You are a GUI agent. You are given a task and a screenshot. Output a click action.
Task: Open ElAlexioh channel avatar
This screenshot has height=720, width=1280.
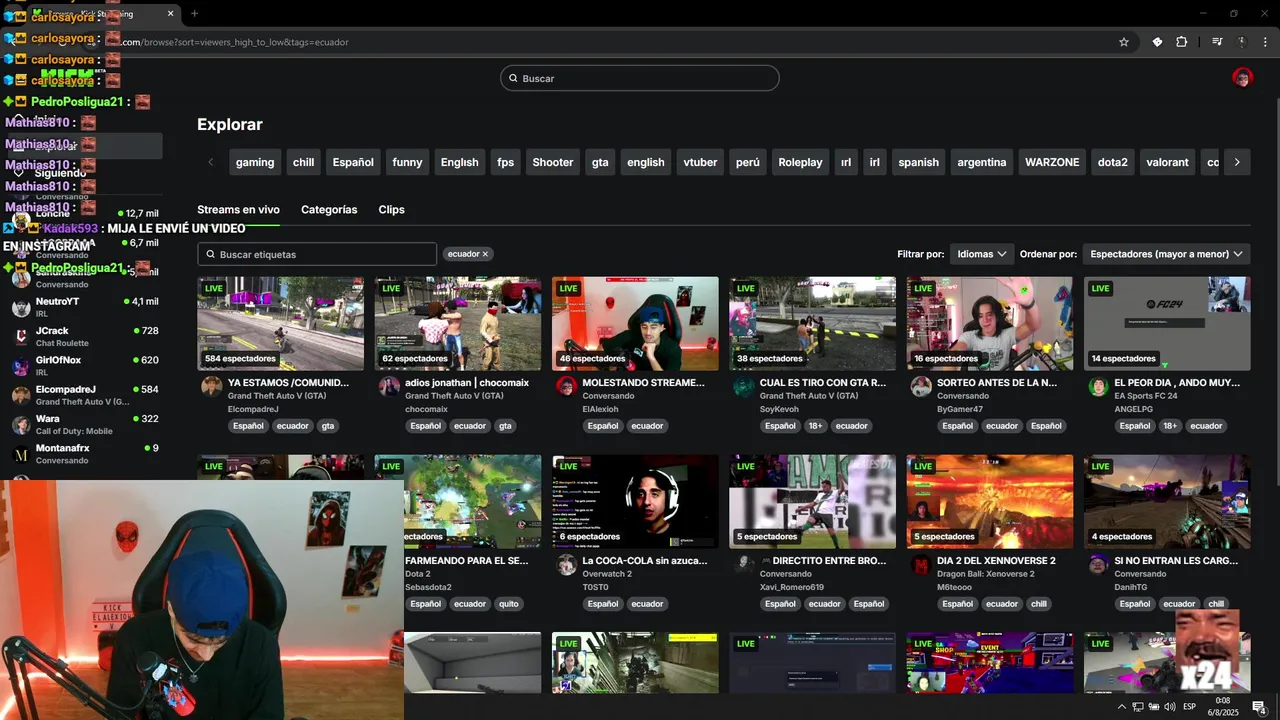[x=566, y=386]
